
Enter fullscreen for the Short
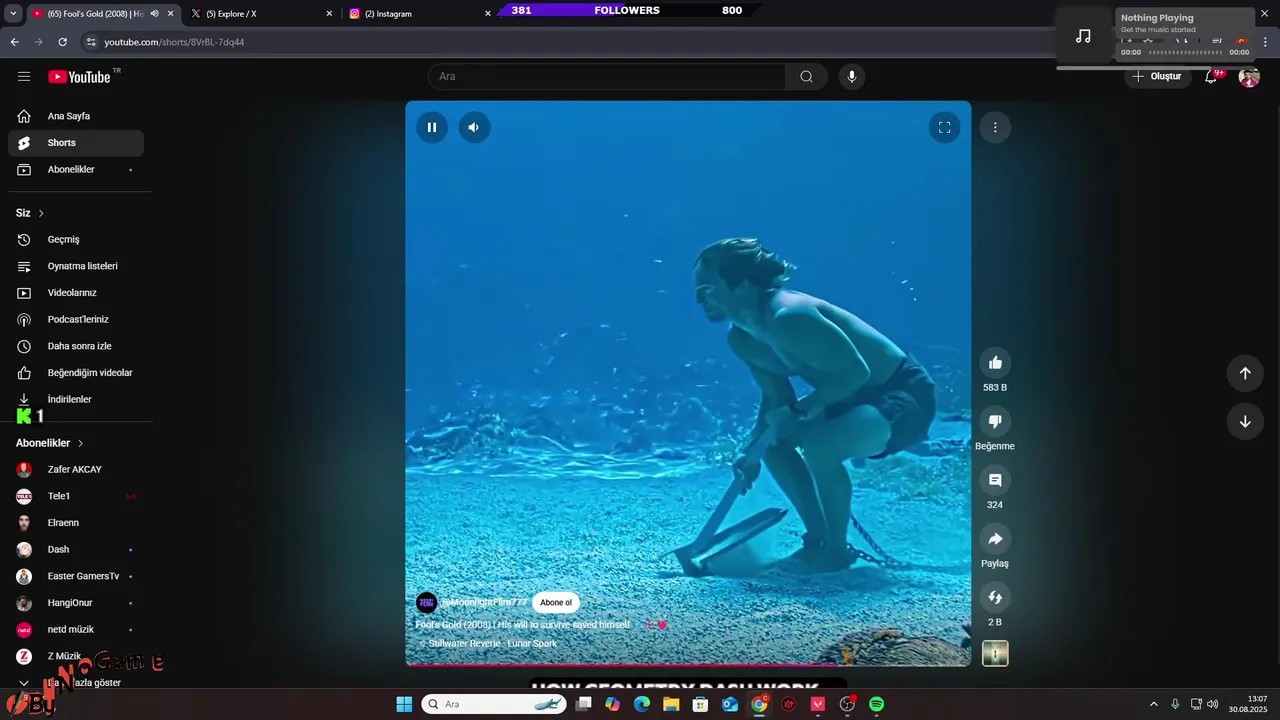[x=944, y=127]
